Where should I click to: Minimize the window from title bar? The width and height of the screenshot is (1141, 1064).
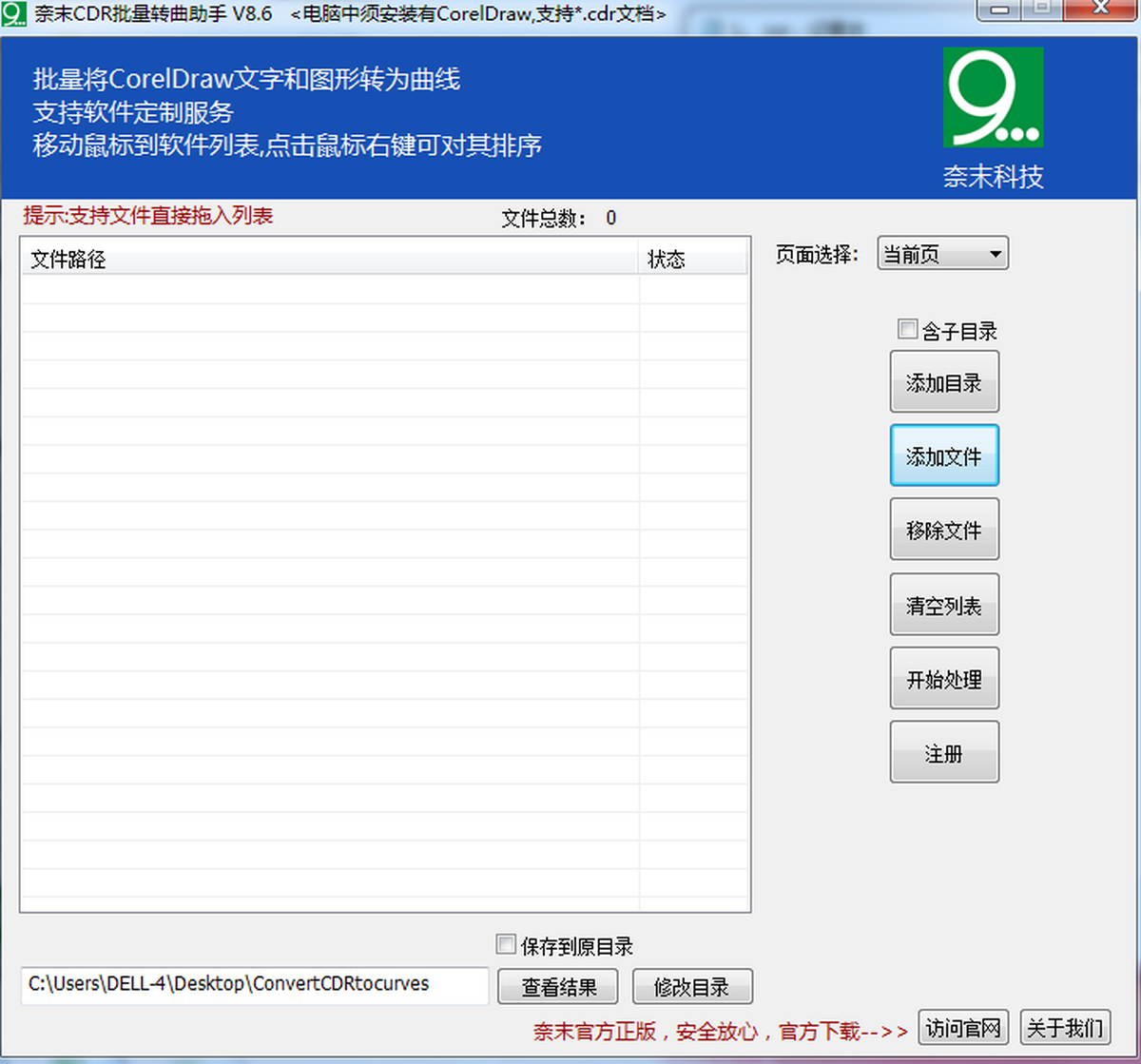1001,10
